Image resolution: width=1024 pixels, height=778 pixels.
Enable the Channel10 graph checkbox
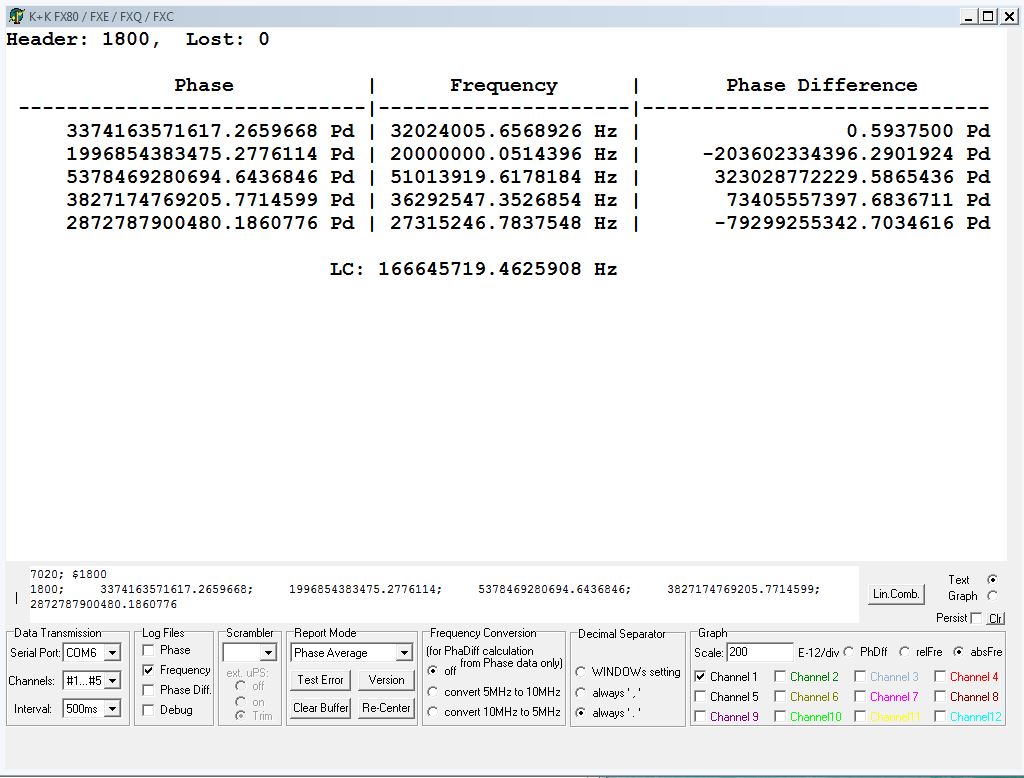tap(780, 717)
